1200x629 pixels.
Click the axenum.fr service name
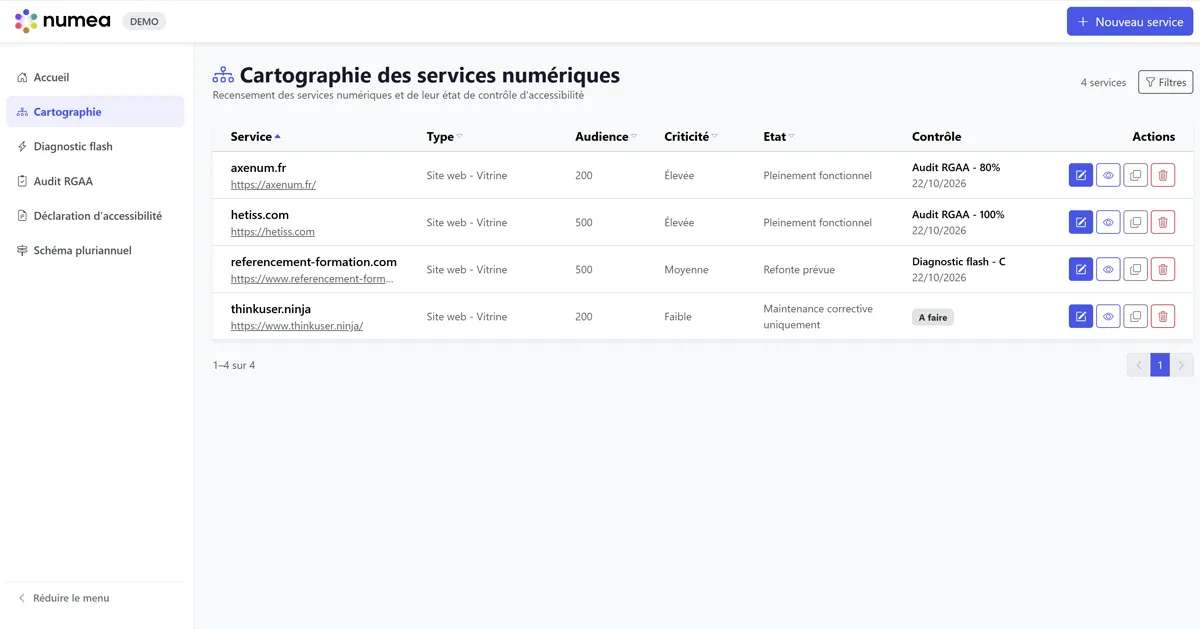(258, 168)
